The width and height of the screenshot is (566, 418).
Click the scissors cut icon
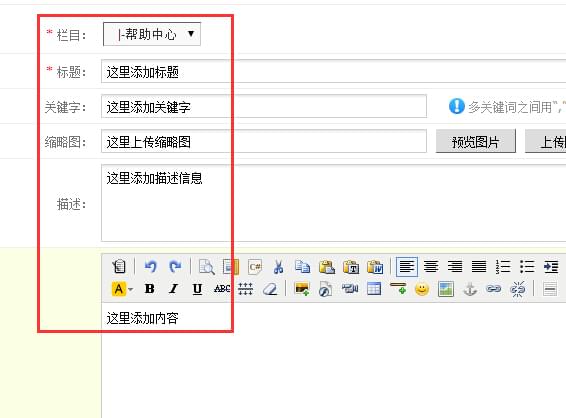tap(278, 267)
